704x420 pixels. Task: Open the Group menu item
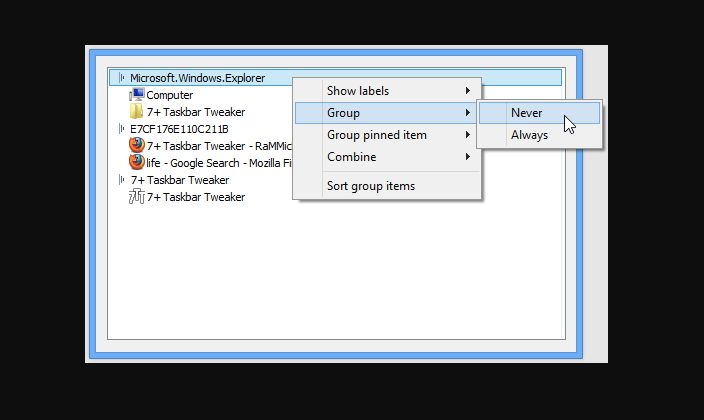click(387, 113)
